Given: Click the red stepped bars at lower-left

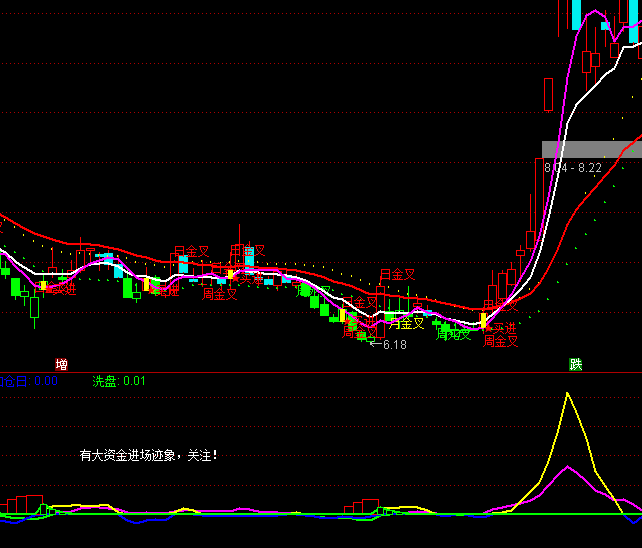Looking at the screenshot, I should (x=24, y=503).
